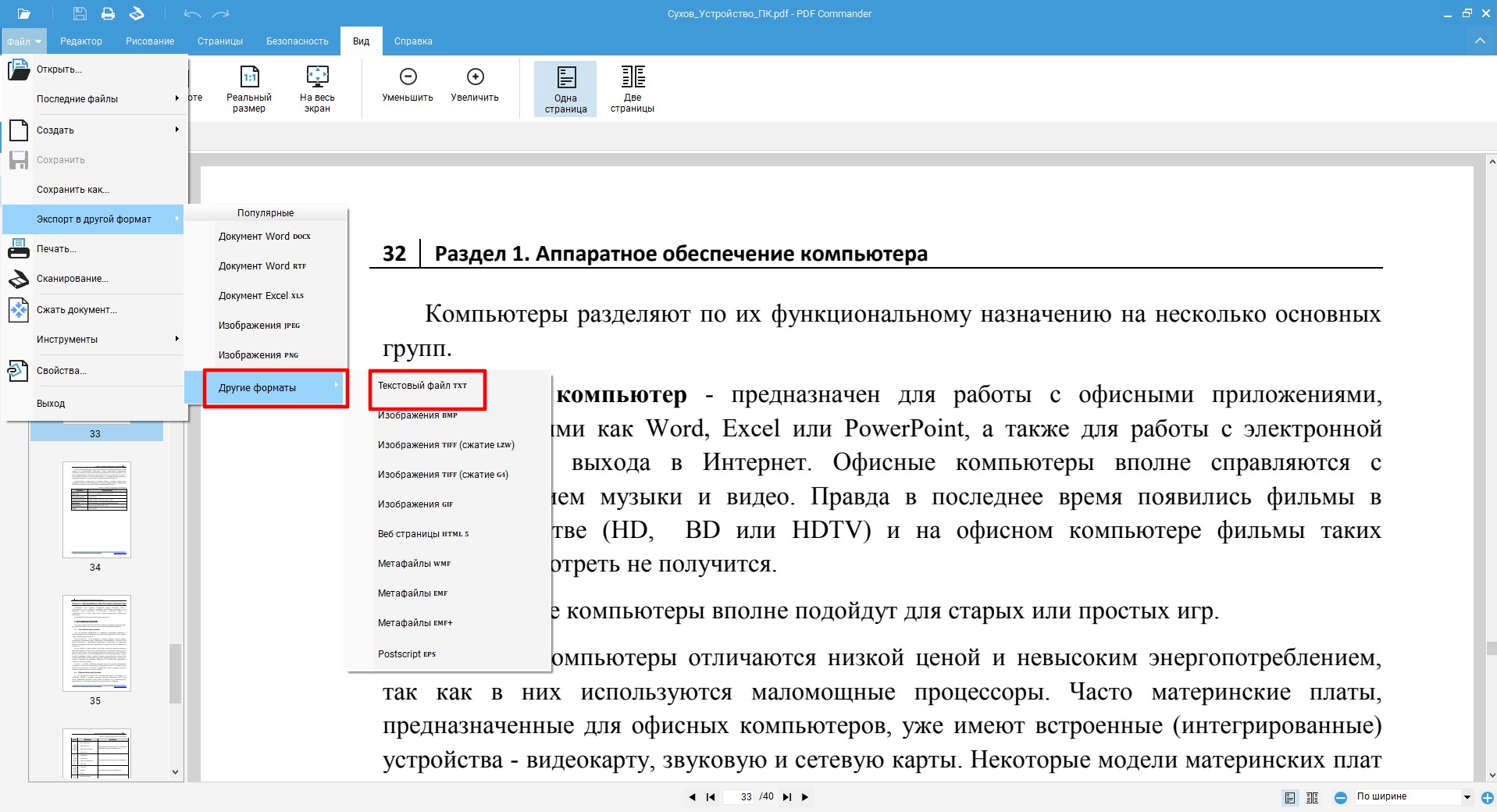Screen dimensions: 1497x812
Task: Zoom in with Увеличить button
Action: pos(475,85)
